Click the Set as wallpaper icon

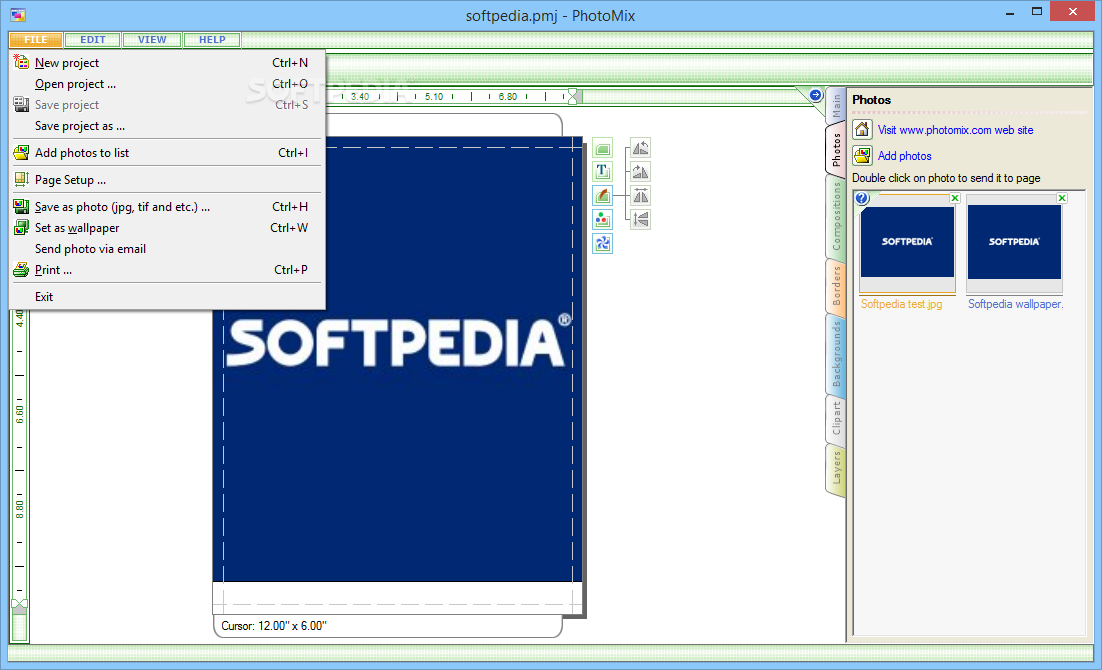(x=21, y=227)
